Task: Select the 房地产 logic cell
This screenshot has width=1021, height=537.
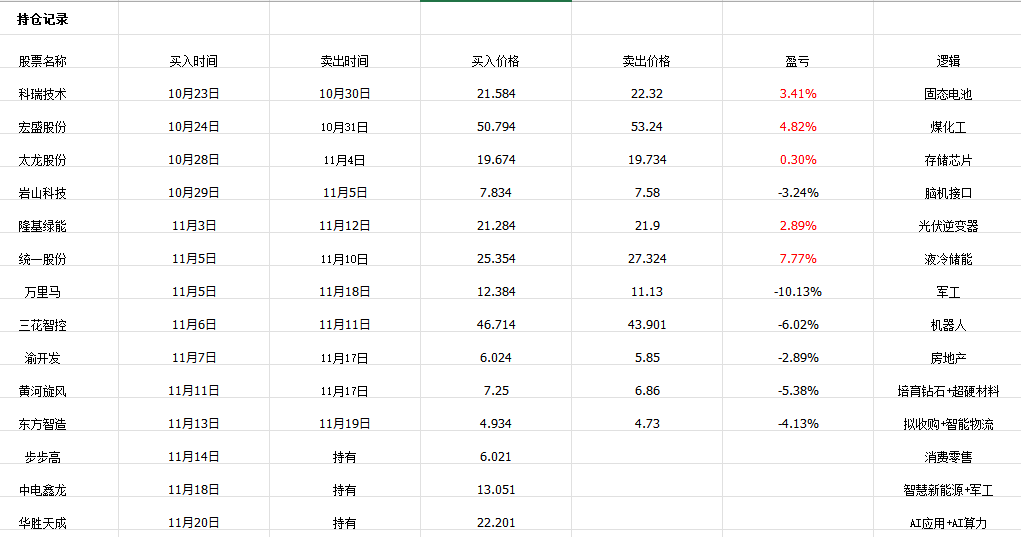Action: pyautogui.click(x=948, y=358)
